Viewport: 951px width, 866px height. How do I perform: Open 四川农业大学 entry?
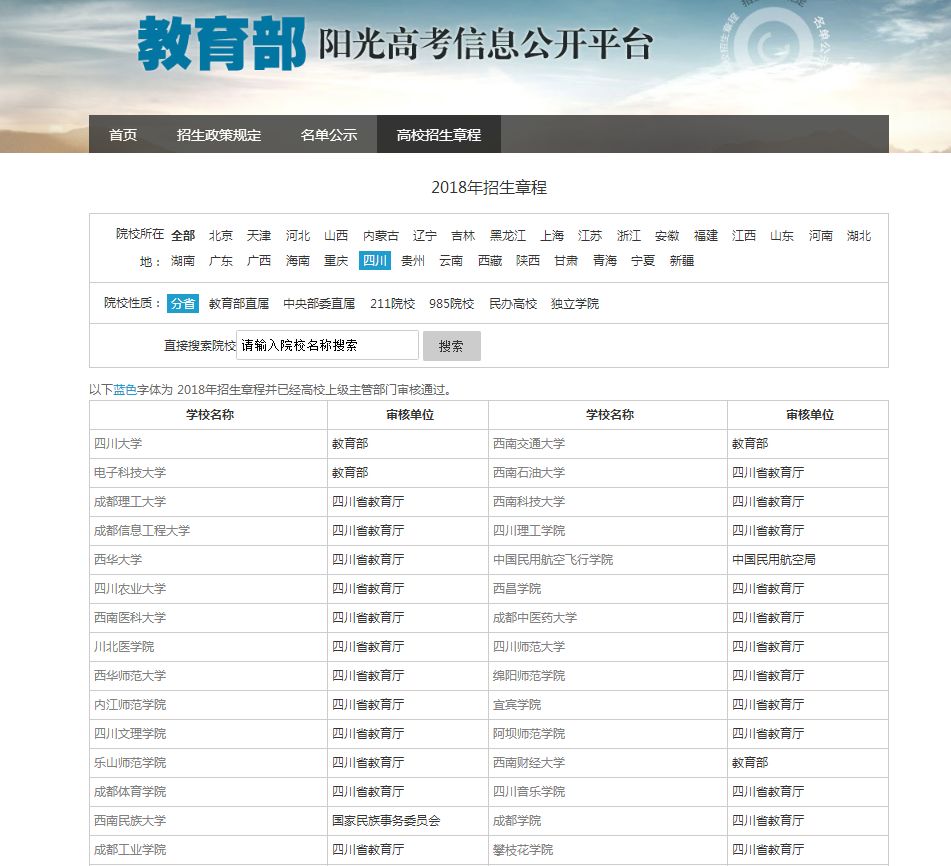[x=130, y=588]
